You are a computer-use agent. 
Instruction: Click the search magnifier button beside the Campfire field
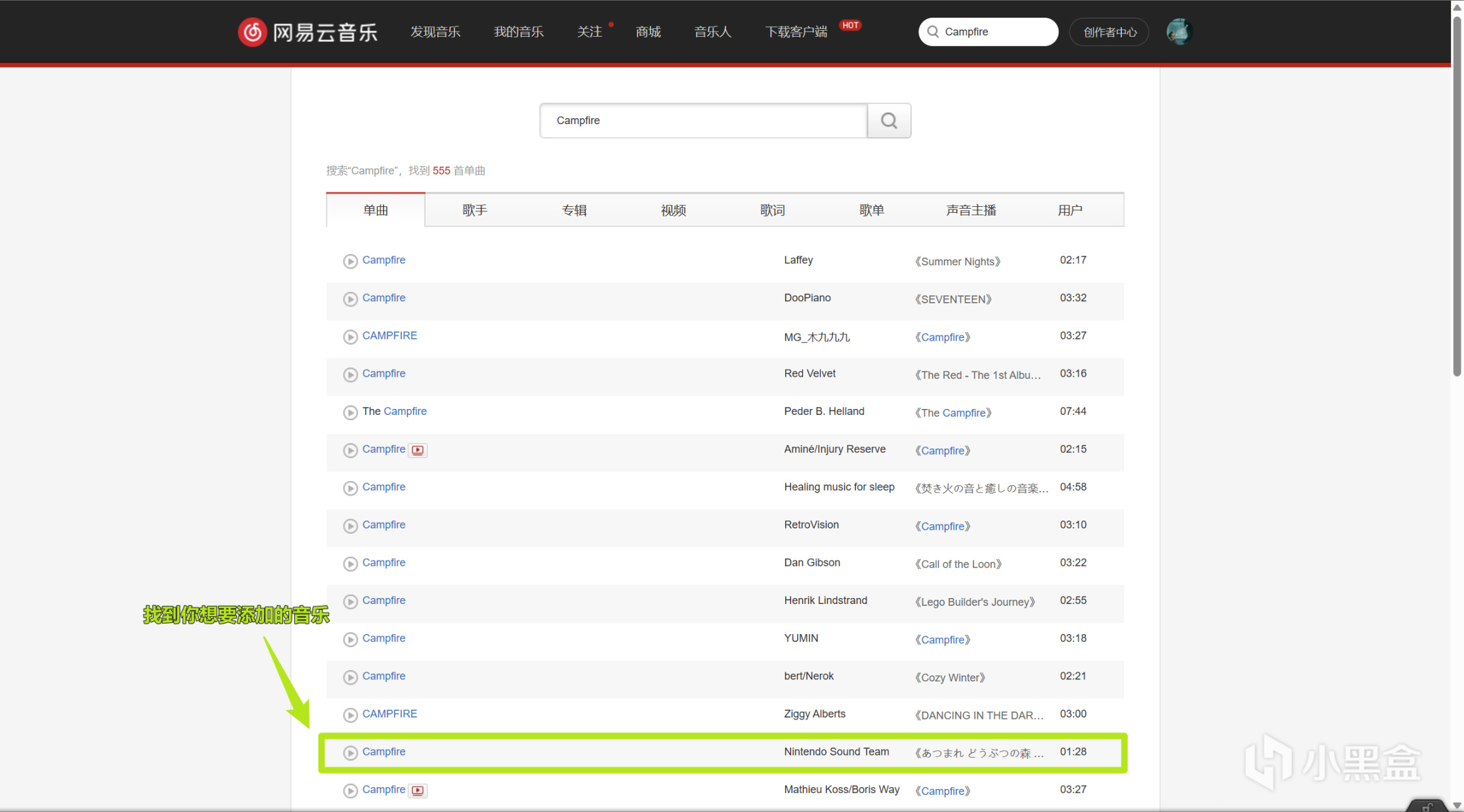pos(889,120)
